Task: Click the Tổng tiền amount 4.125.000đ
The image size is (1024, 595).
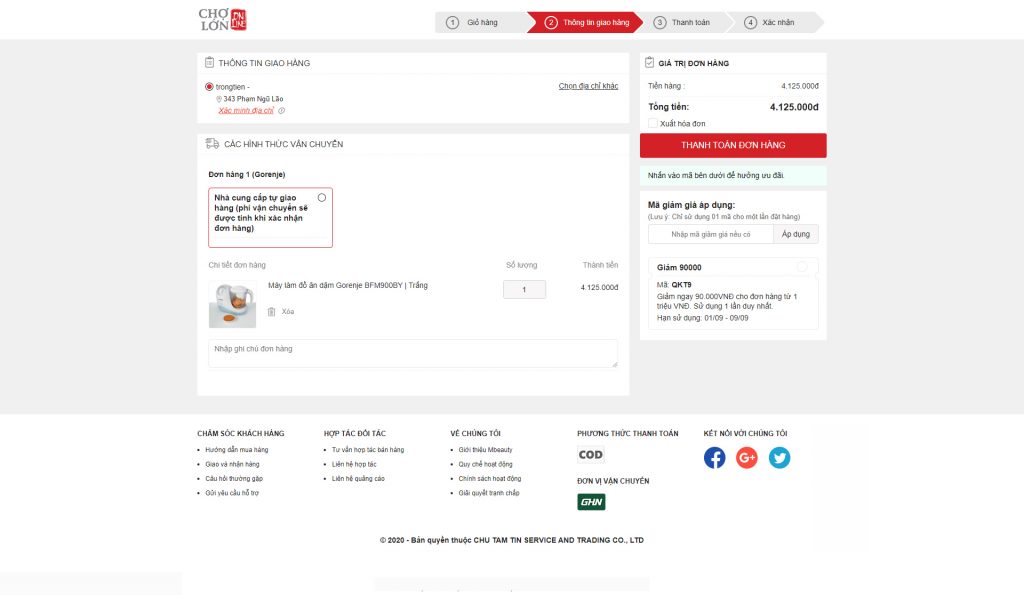Action: tap(793, 107)
